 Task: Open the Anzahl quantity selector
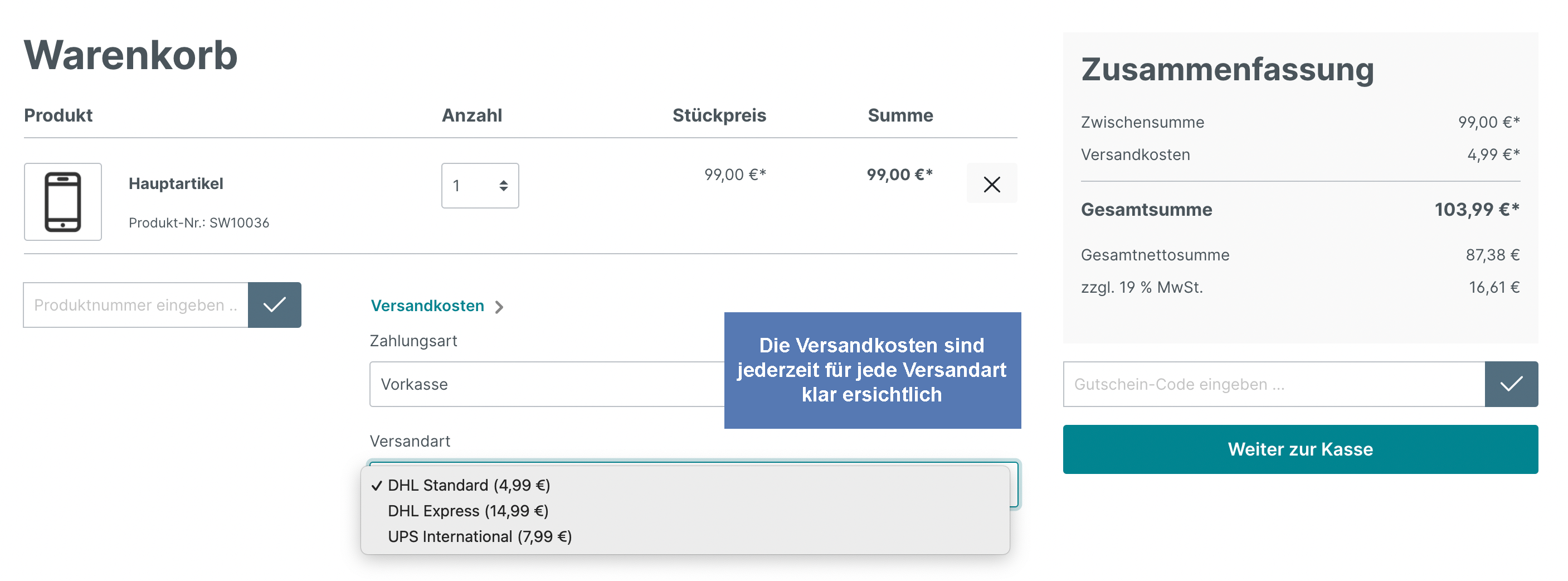[480, 186]
